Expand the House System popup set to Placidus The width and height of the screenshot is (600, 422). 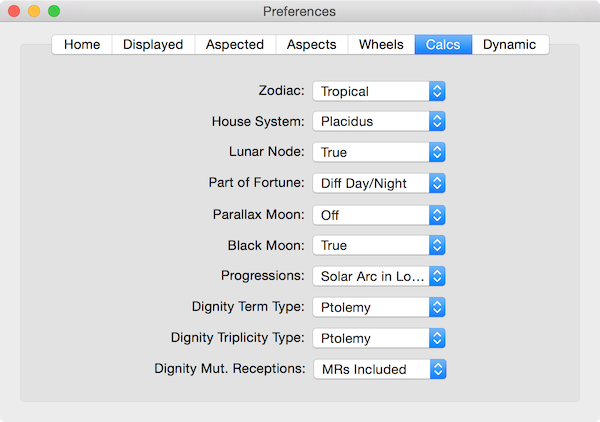(379, 121)
